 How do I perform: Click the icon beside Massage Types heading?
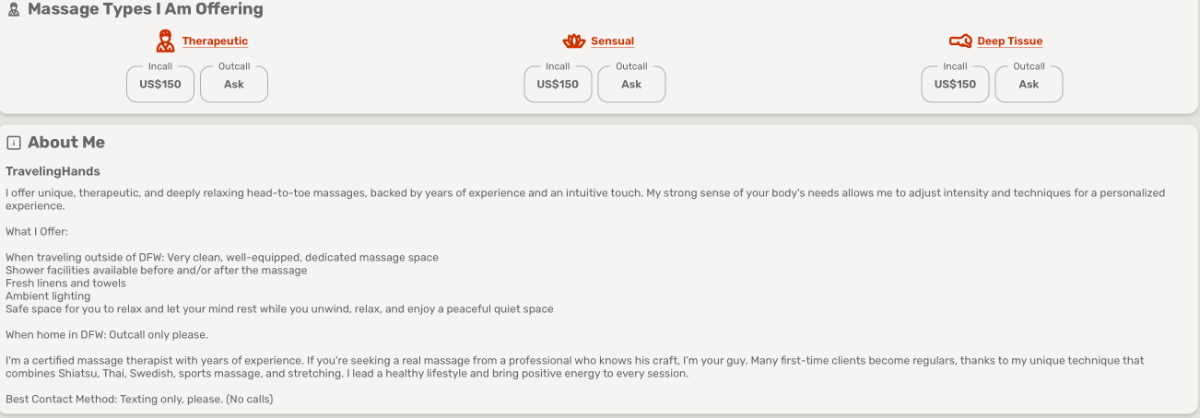pyautogui.click(x=13, y=10)
